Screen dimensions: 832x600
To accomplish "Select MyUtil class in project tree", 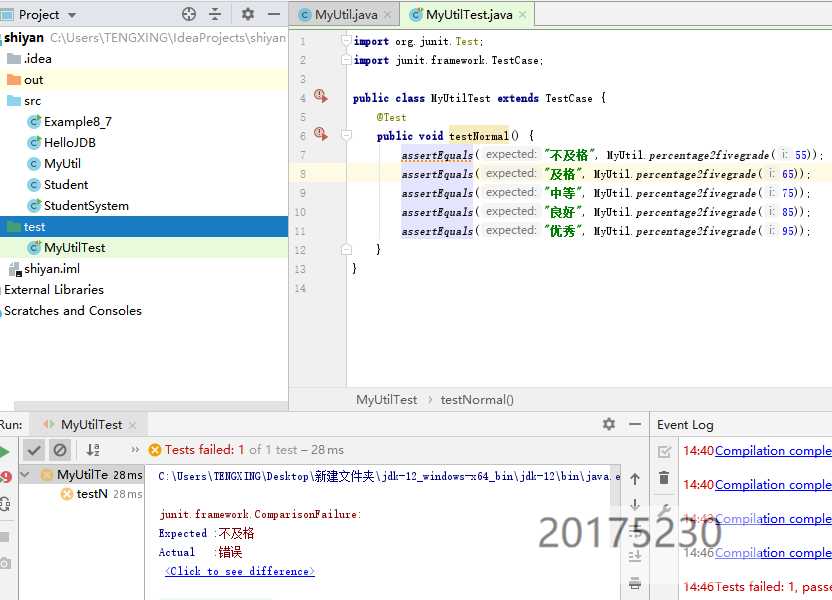I will [62, 163].
